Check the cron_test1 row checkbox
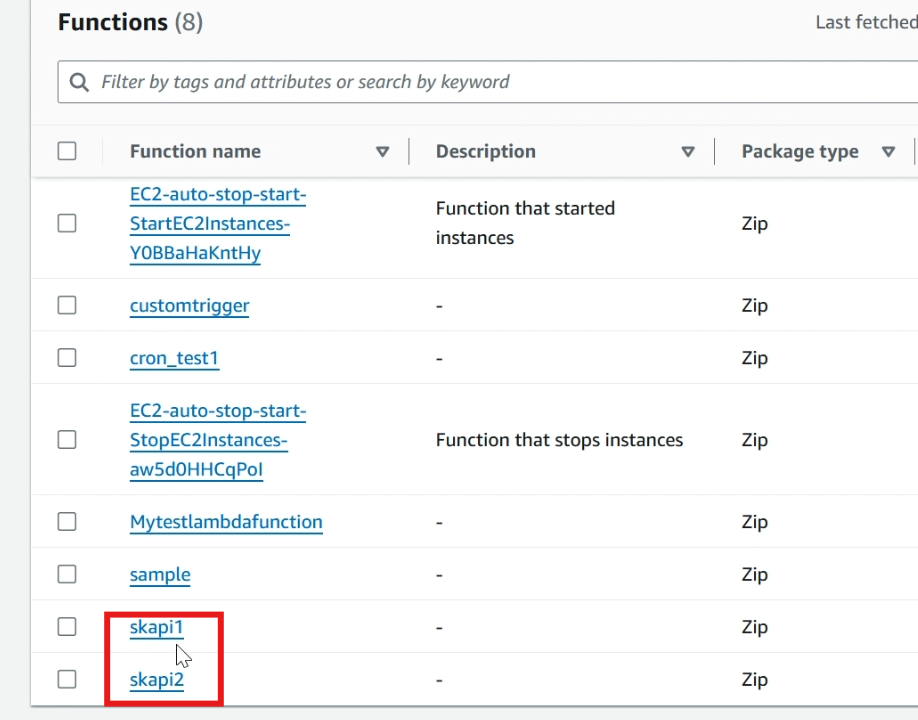This screenshot has height=720, width=918. pyautogui.click(x=67, y=358)
